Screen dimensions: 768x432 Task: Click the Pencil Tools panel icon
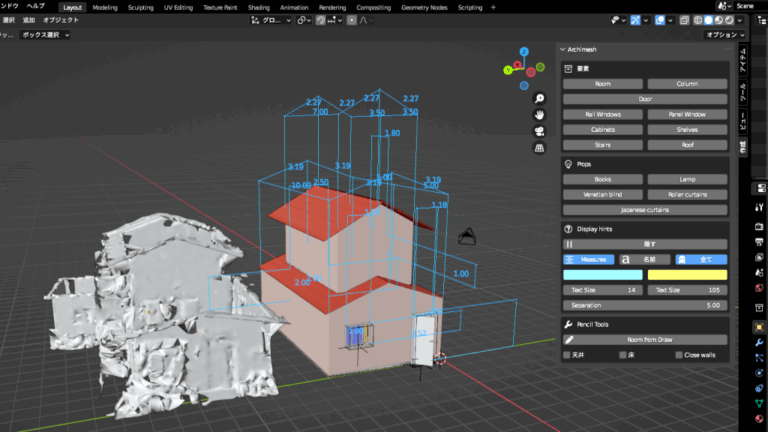coord(568,325)
